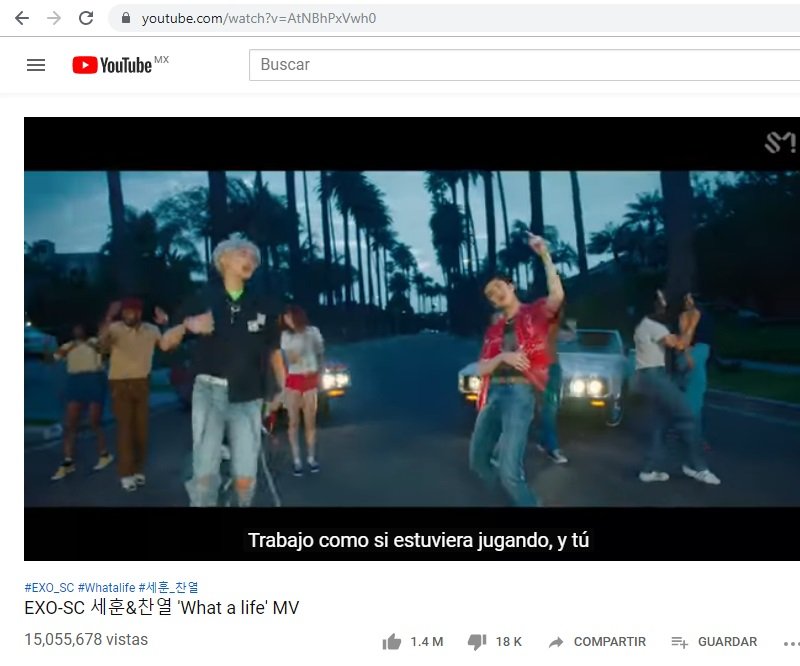Open the #Whatalife hashtag link
The height and width of the screenshot is (666, 800).
point(106,587)
